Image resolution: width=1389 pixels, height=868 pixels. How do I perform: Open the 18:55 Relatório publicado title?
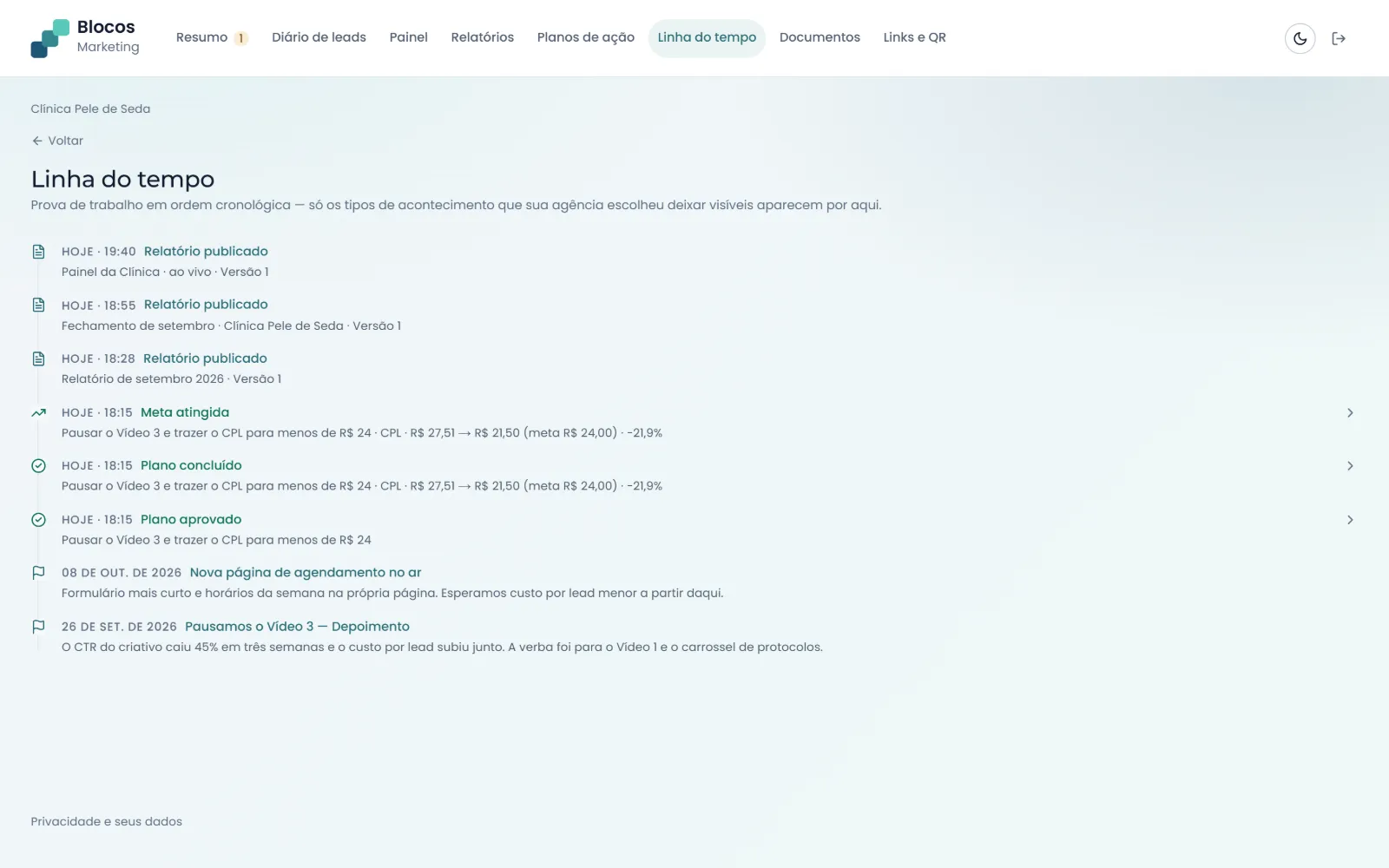coord(206,305)
